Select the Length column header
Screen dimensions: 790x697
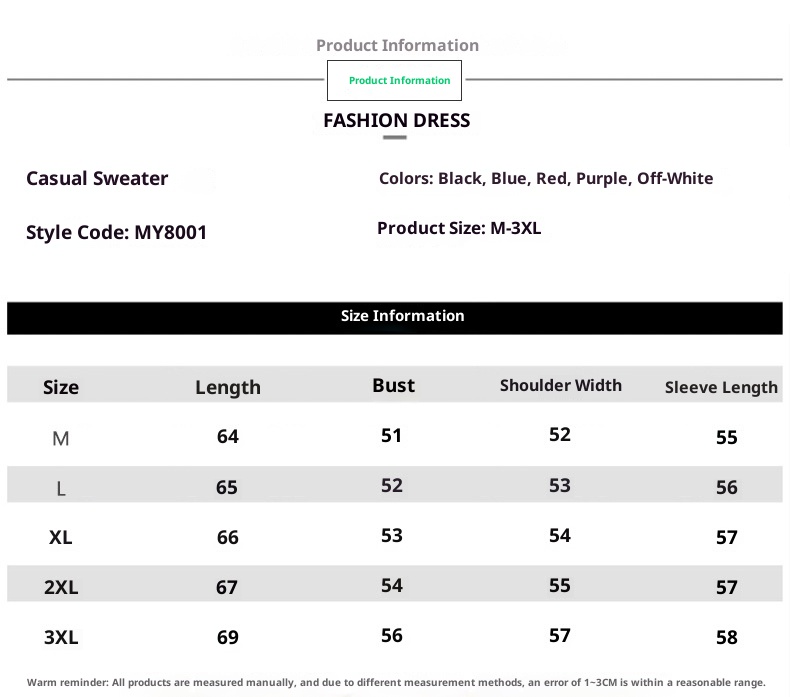(228, 387)
